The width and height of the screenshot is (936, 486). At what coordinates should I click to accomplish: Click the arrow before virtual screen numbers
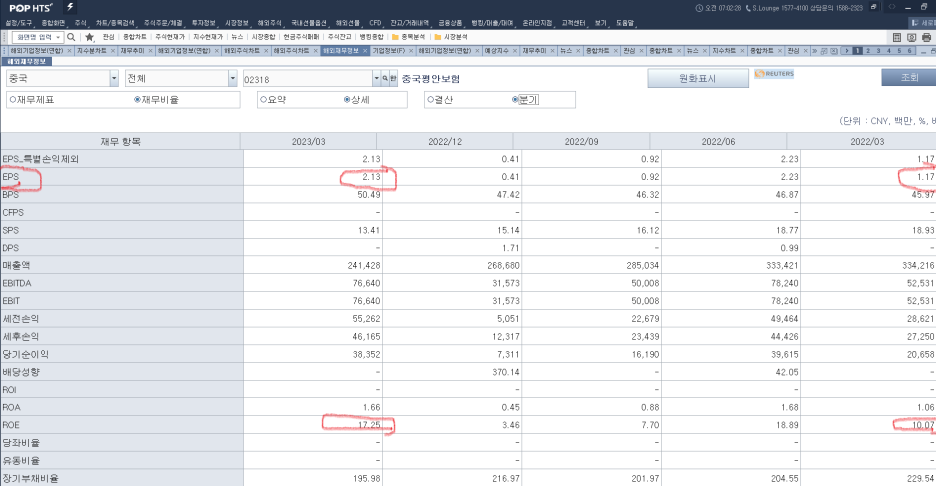tap(846, 51)
